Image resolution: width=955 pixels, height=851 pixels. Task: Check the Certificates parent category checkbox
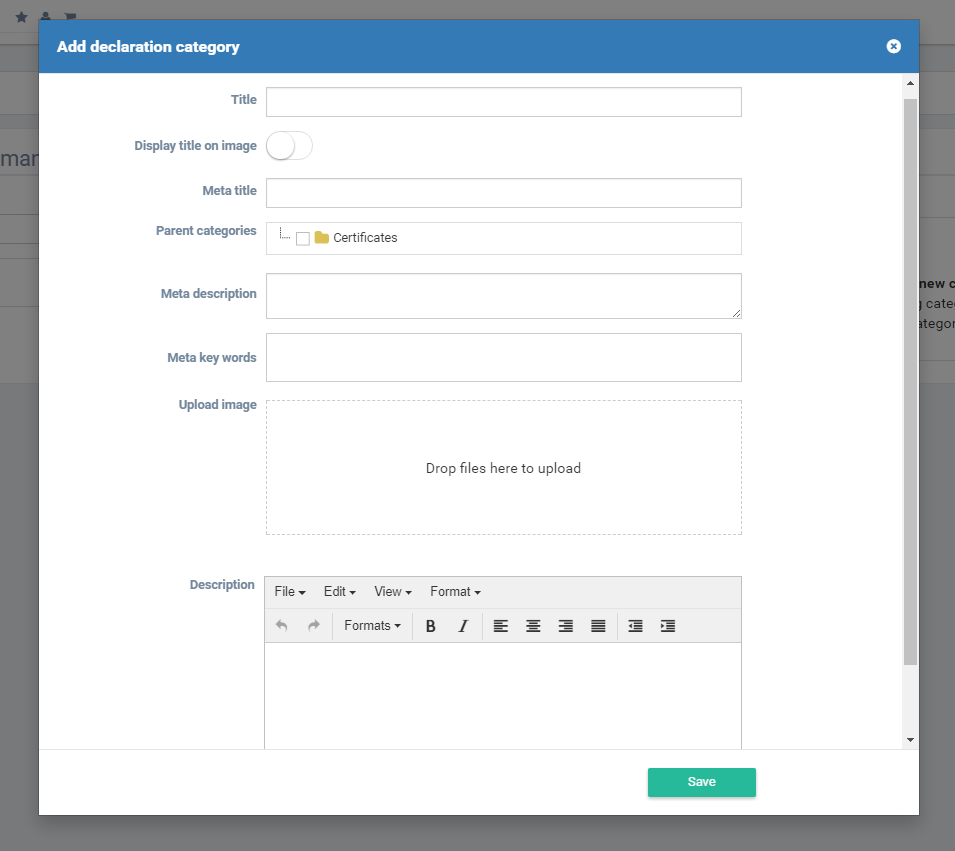pyautogui.click(x=303, y=238)
